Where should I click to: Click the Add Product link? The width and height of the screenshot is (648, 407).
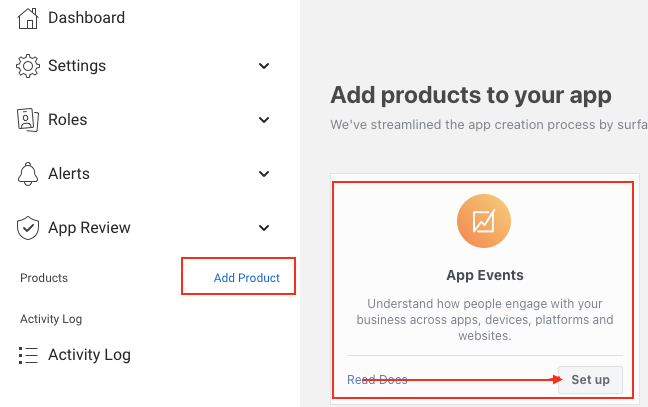(247, 278)
